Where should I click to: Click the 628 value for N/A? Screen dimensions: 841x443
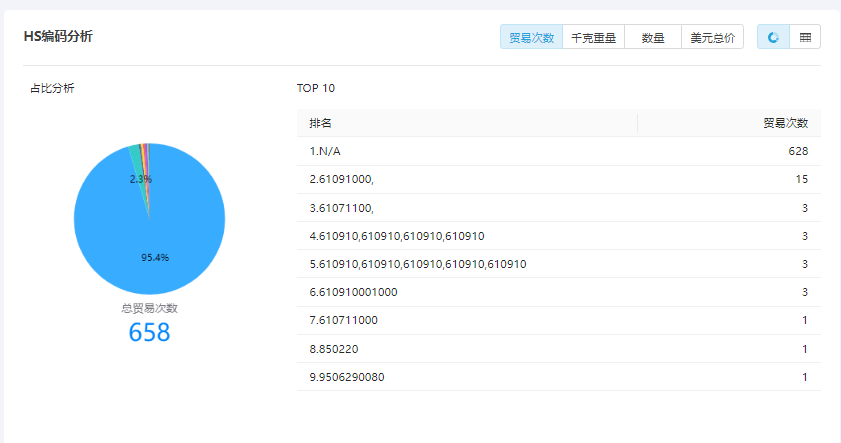click(797, 151)
